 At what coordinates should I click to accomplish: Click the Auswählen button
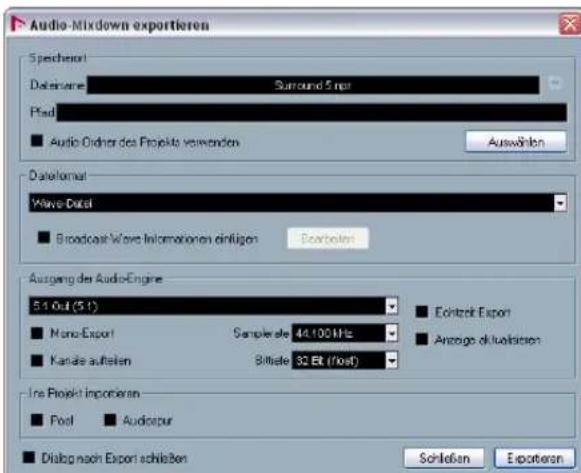coord(516,142)
